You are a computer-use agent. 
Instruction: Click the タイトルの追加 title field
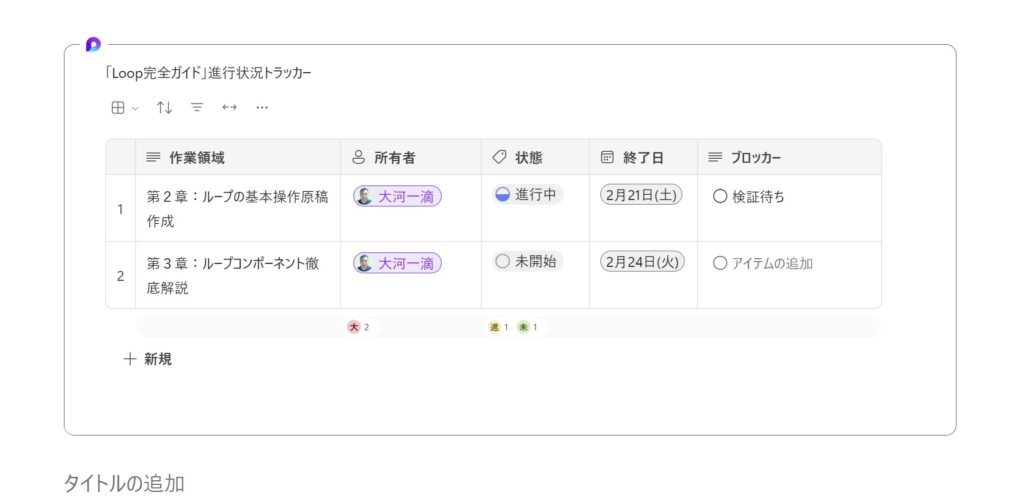coord(124,483)
